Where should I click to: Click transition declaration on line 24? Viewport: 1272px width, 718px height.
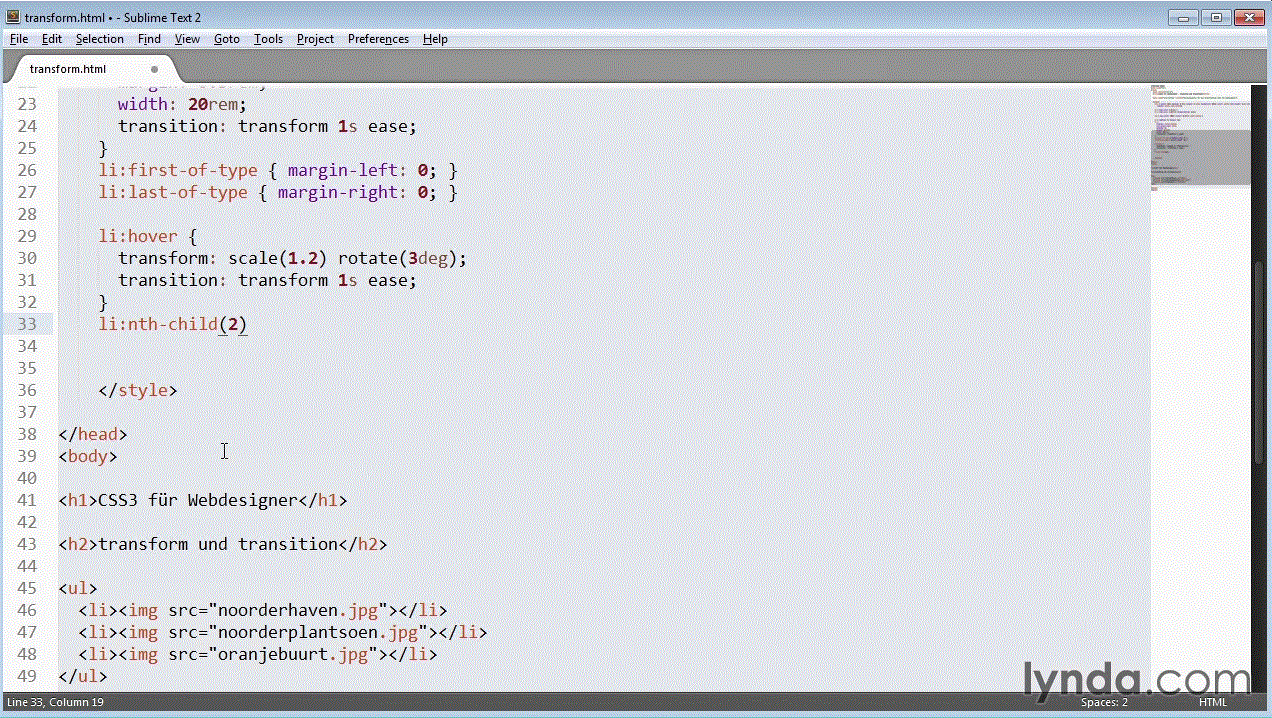tap(267, 126)
